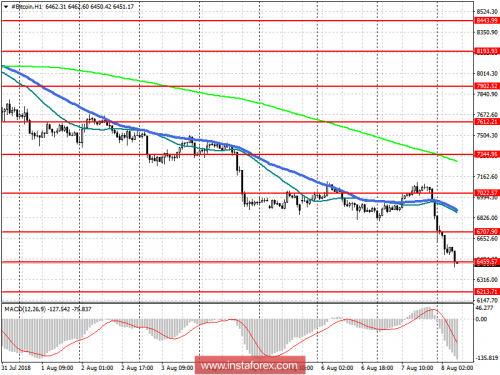Click the 7344.95 price level tag

tap(487, 154)
